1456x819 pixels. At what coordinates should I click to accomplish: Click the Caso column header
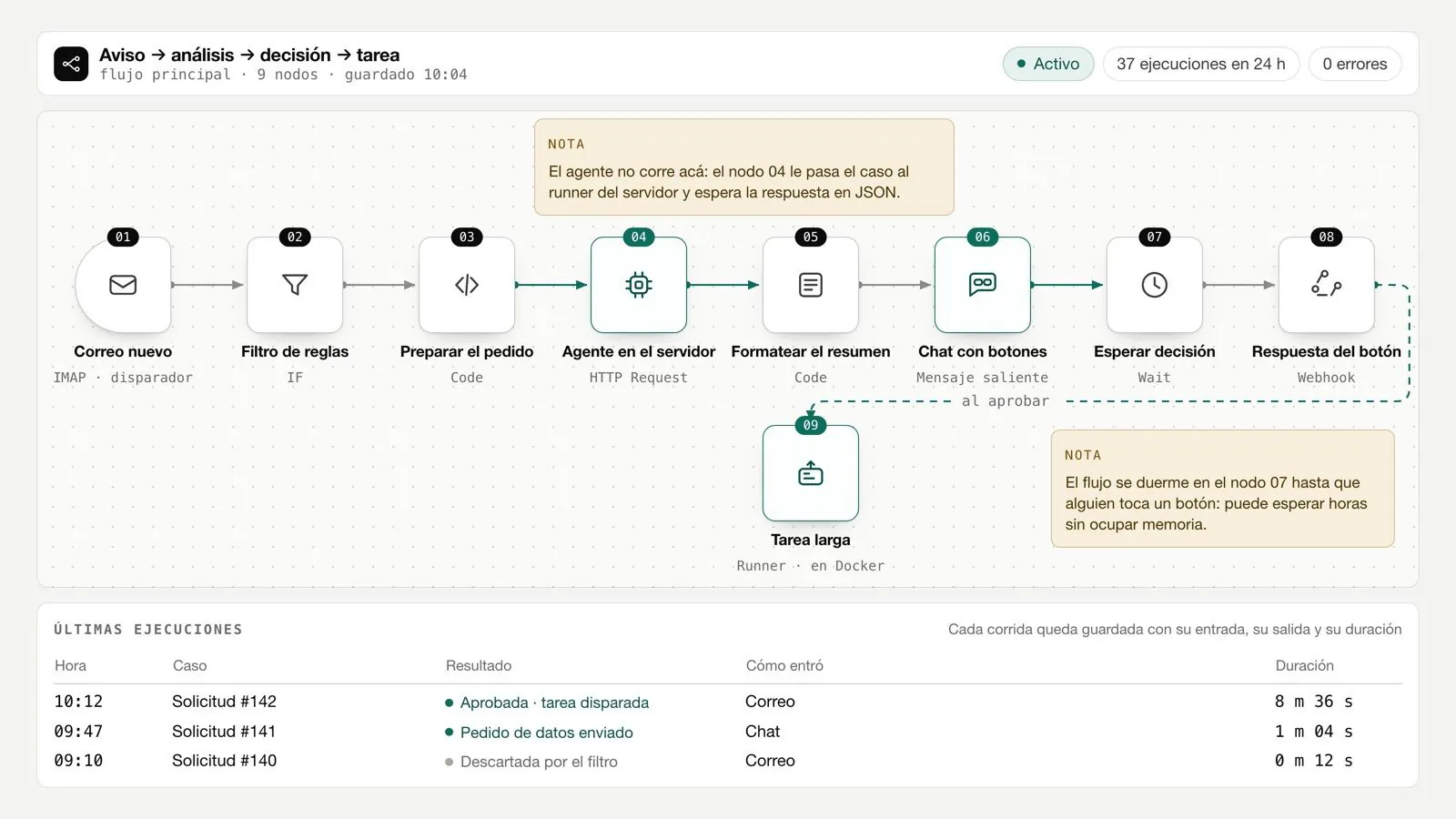189,665
